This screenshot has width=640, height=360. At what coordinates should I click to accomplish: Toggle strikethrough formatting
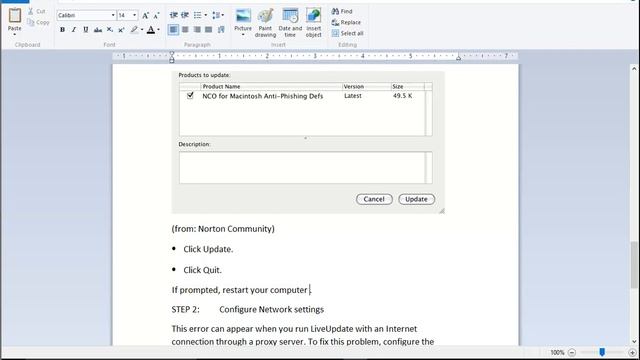(x=98, y=29)
